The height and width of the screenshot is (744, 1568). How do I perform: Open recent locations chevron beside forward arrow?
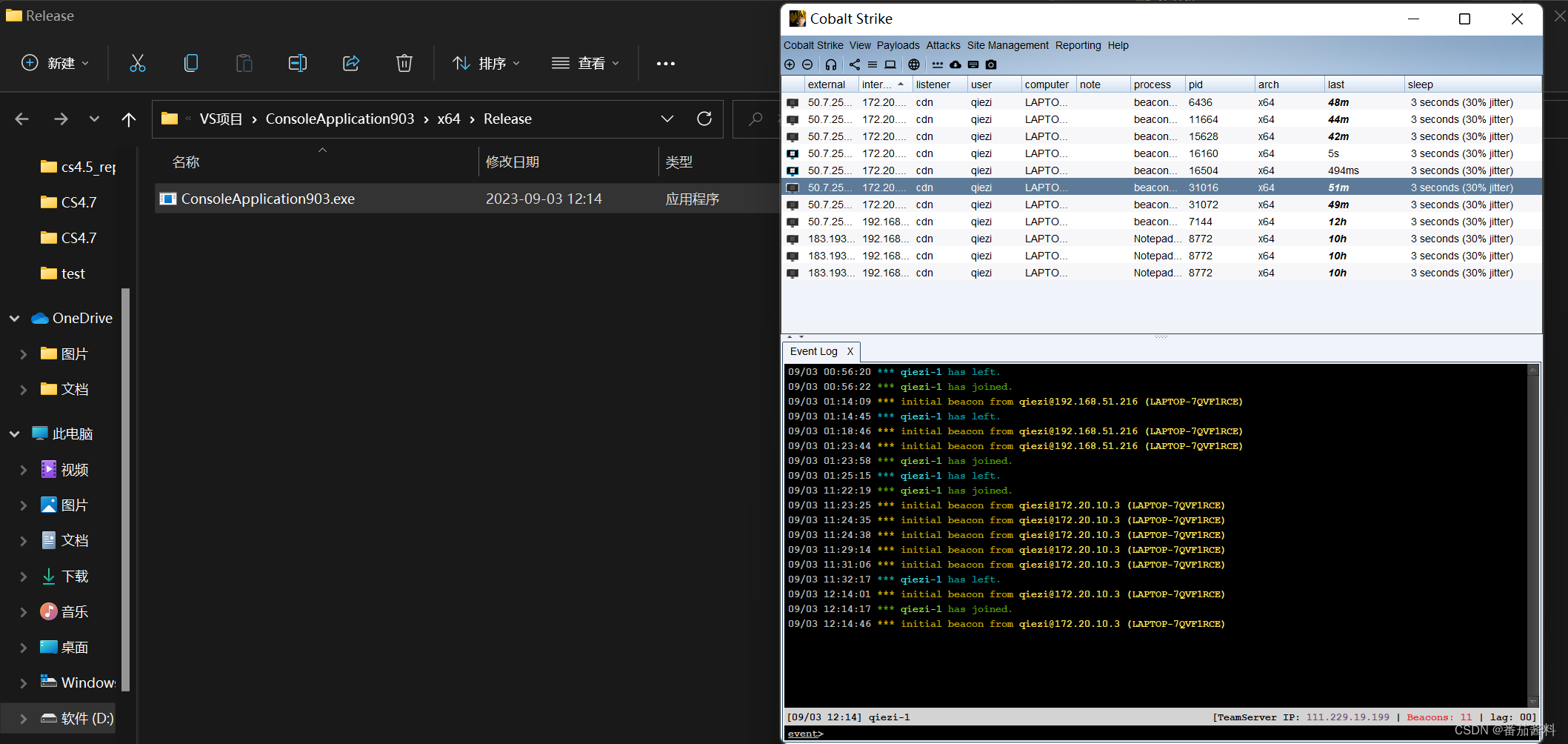tap(94, 119)
